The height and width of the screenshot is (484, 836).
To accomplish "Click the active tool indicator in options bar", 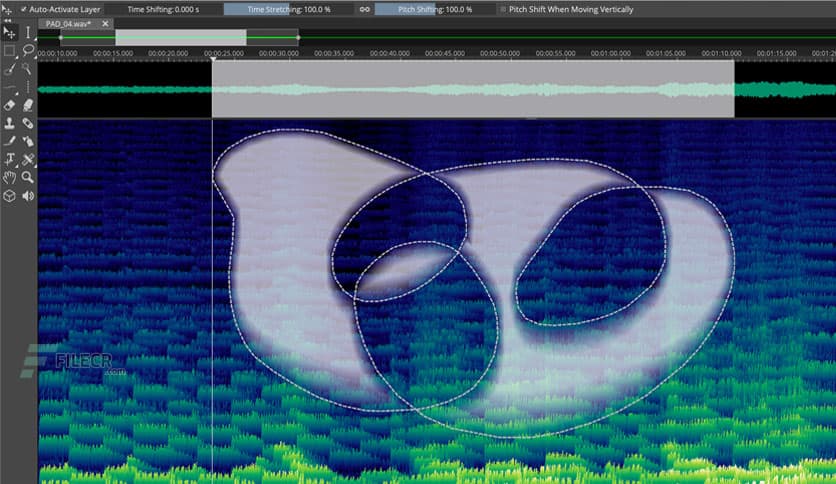I will pos(7,10).
